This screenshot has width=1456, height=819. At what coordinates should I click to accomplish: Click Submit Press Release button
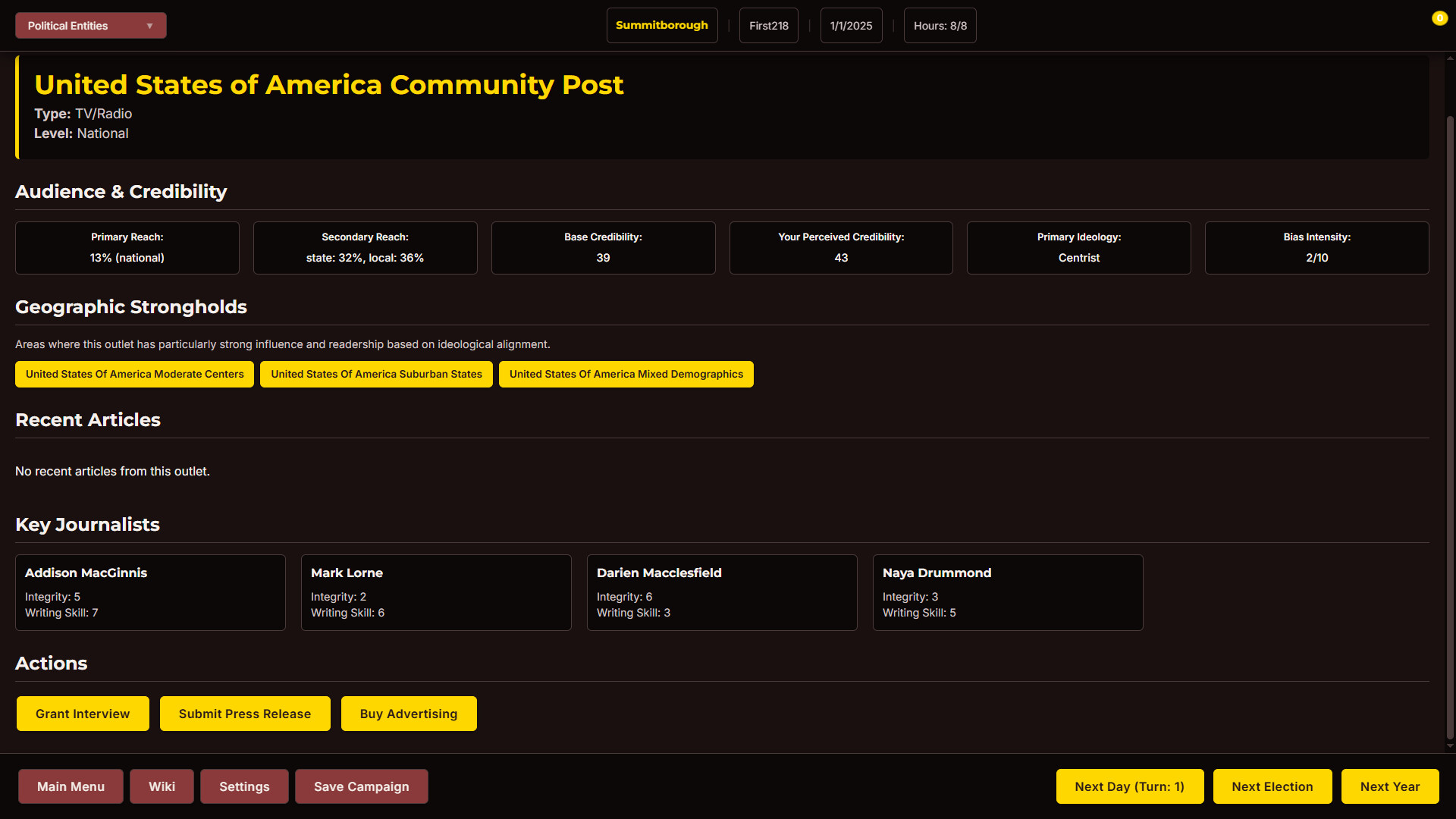tap(245, 714)
